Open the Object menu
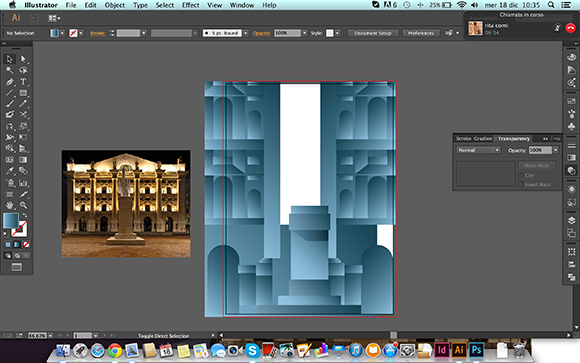Viewport: 580px width, 363px height. coord(115,5)
